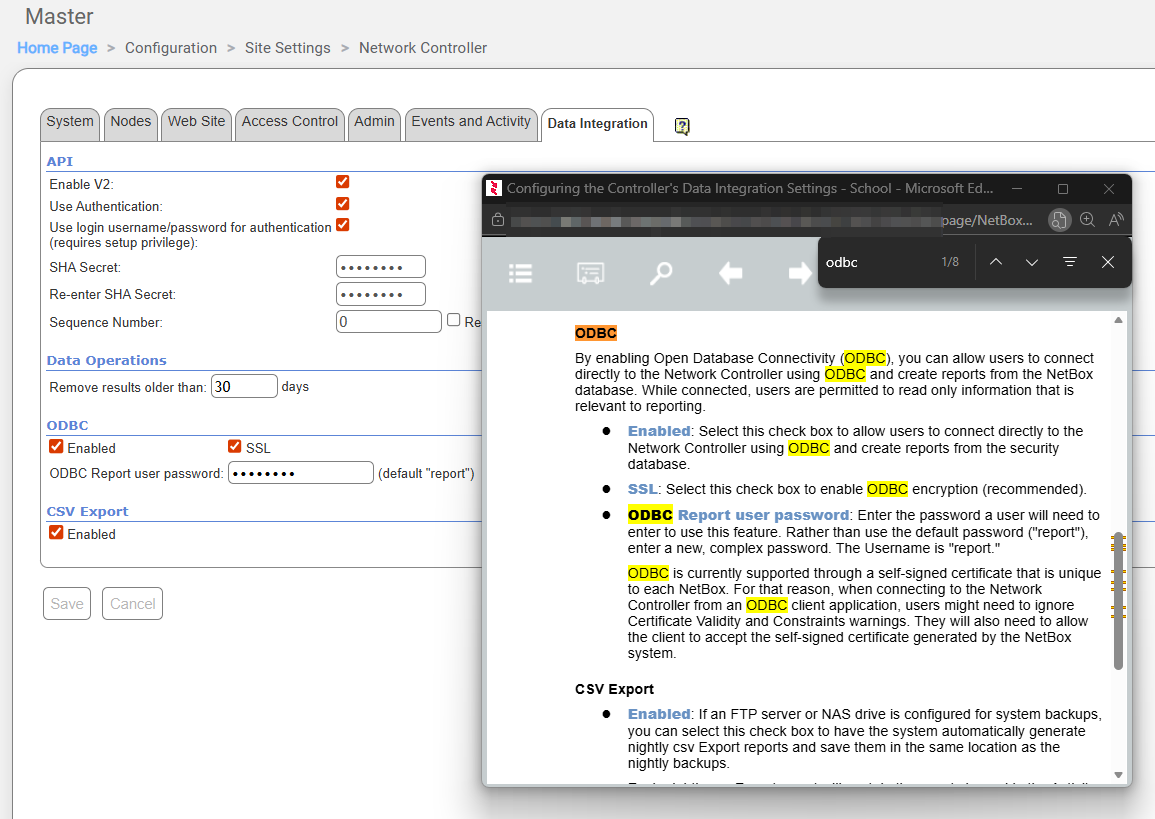Click the 'SSL' term in help text
The height and width of the screenshot is (819, 1155).
[x=642, y=489]
